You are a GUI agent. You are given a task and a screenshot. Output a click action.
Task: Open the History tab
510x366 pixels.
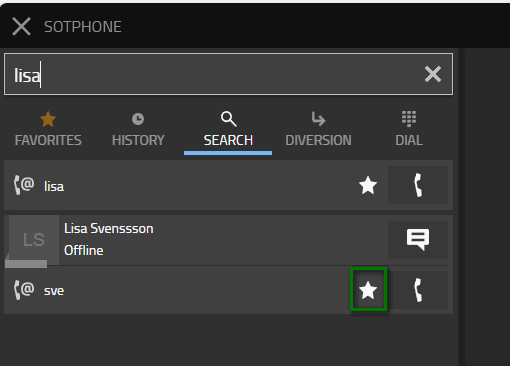pos(138,129)
